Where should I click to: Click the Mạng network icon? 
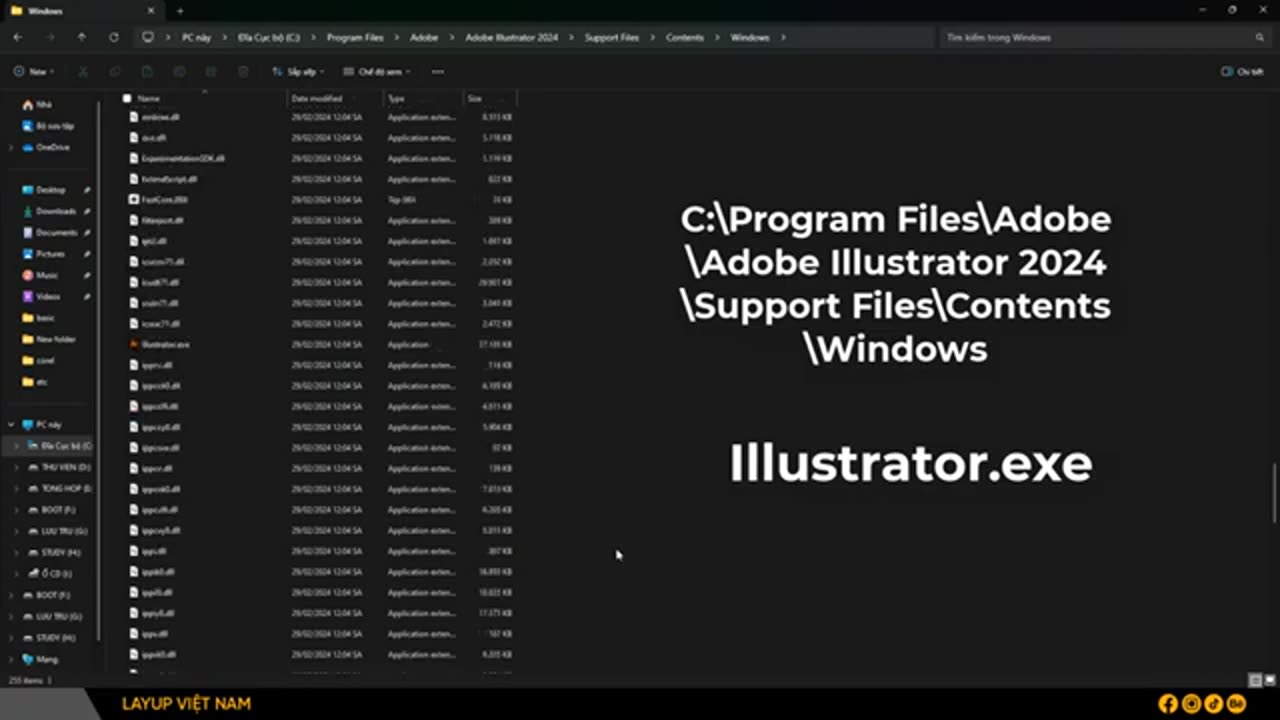pos(28,659)
